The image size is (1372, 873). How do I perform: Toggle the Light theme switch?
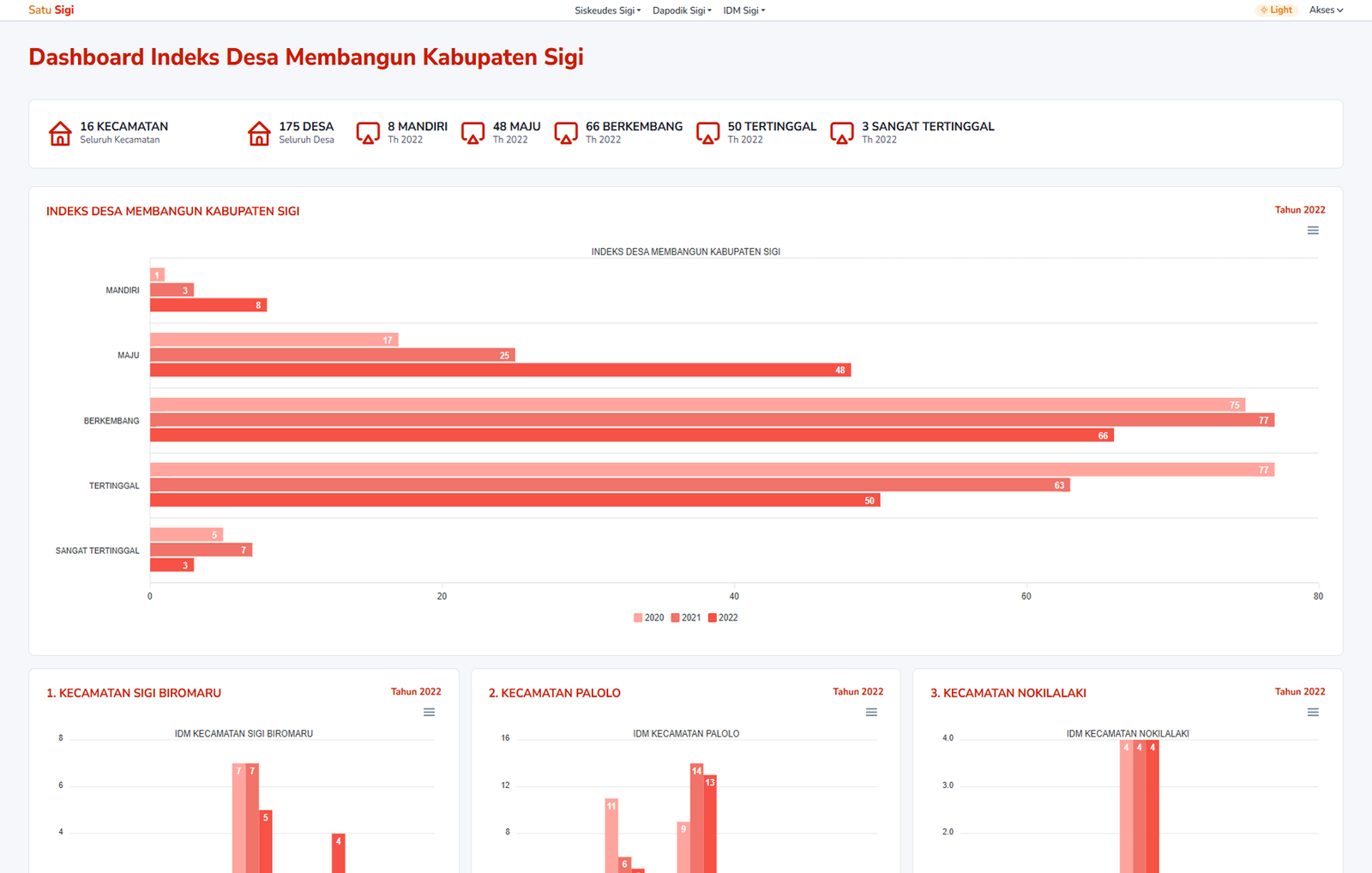pyautogui.click(x=1276, y=10)
